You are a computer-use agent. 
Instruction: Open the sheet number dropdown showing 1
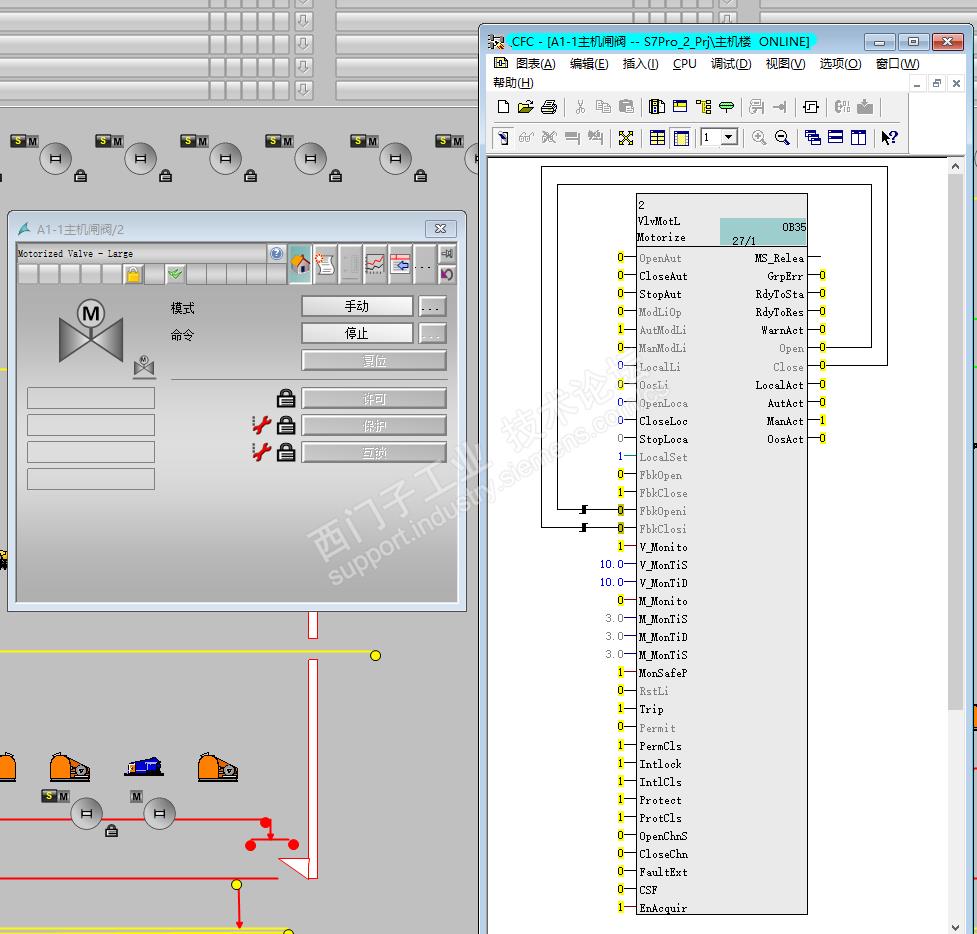pos(729,138)
